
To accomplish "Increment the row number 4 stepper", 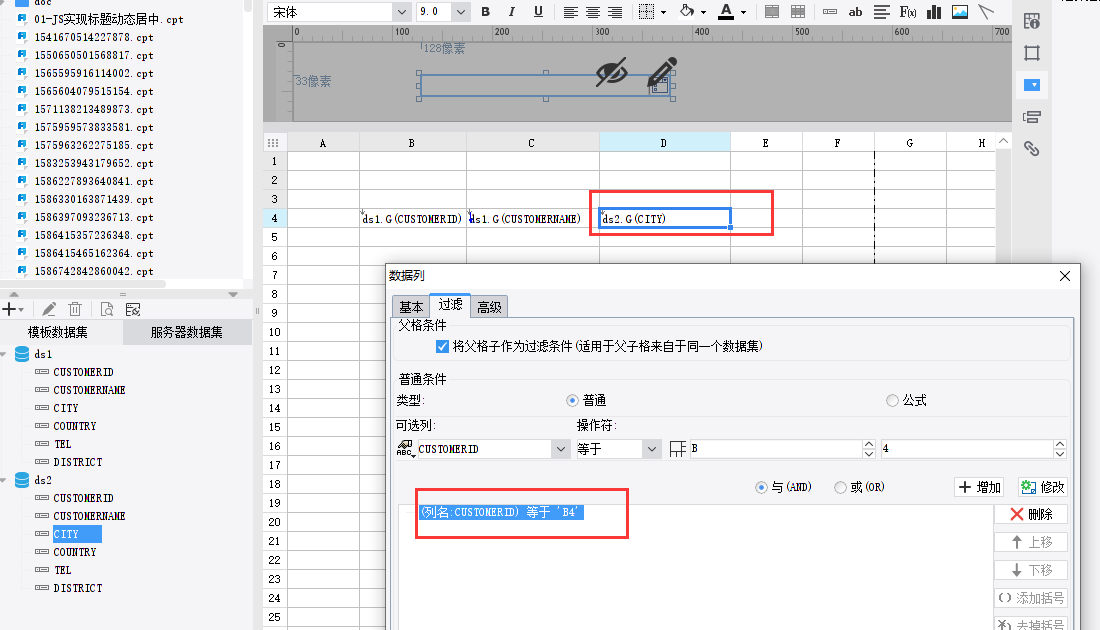I will click(1060, 444).
